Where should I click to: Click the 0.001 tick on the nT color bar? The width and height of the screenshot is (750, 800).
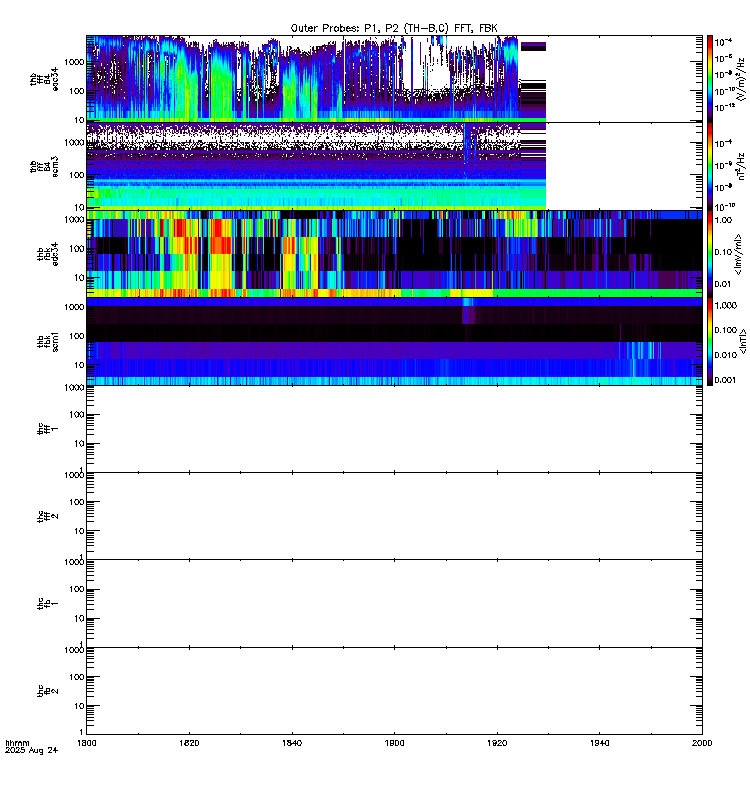tap(726, 380)
